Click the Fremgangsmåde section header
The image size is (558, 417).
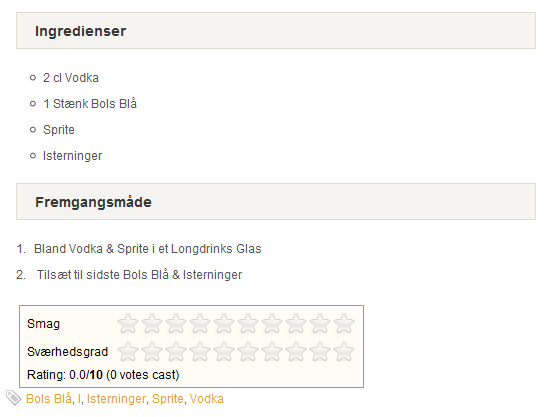[276, 201]
